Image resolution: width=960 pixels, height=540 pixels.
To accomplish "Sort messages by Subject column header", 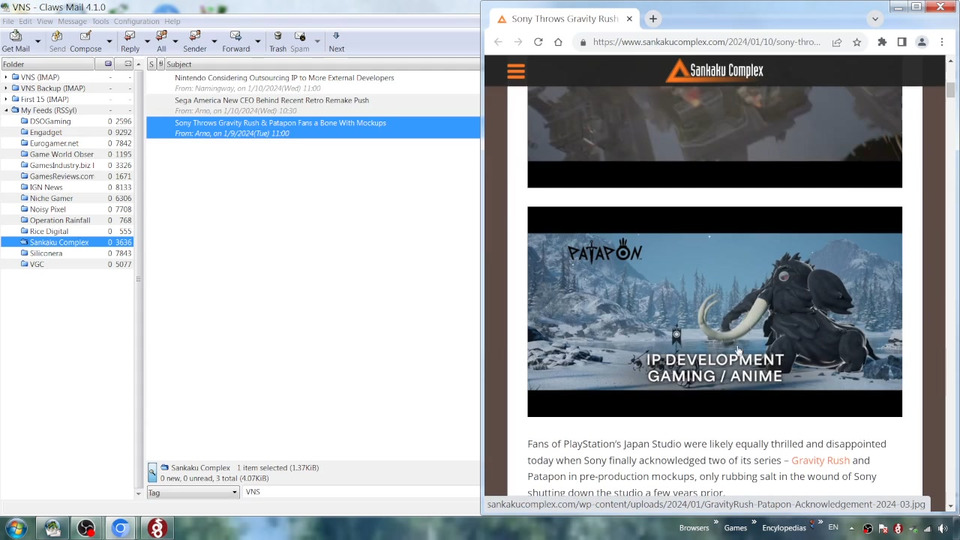I will click(322, 64).
